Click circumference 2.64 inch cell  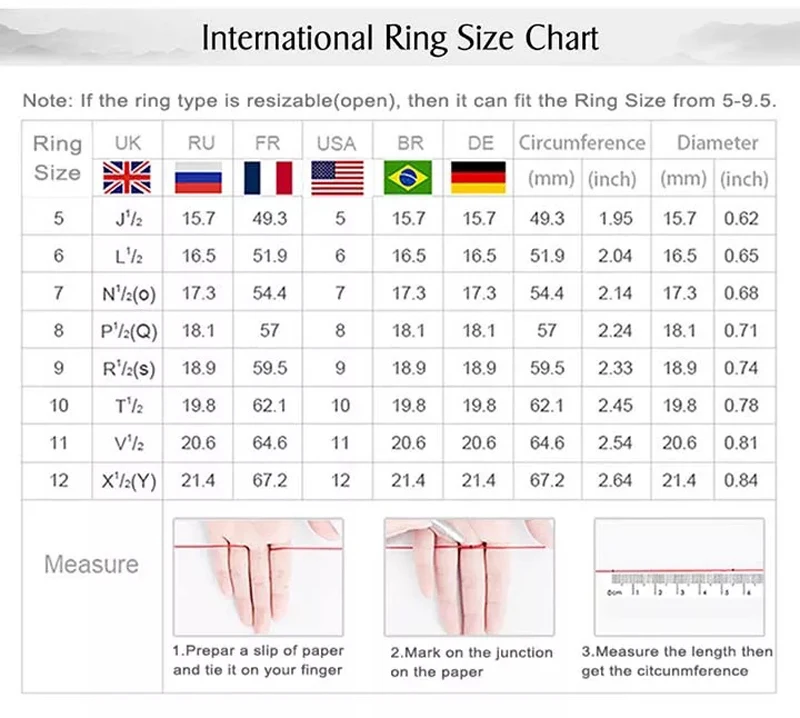(x=616, y=480)
